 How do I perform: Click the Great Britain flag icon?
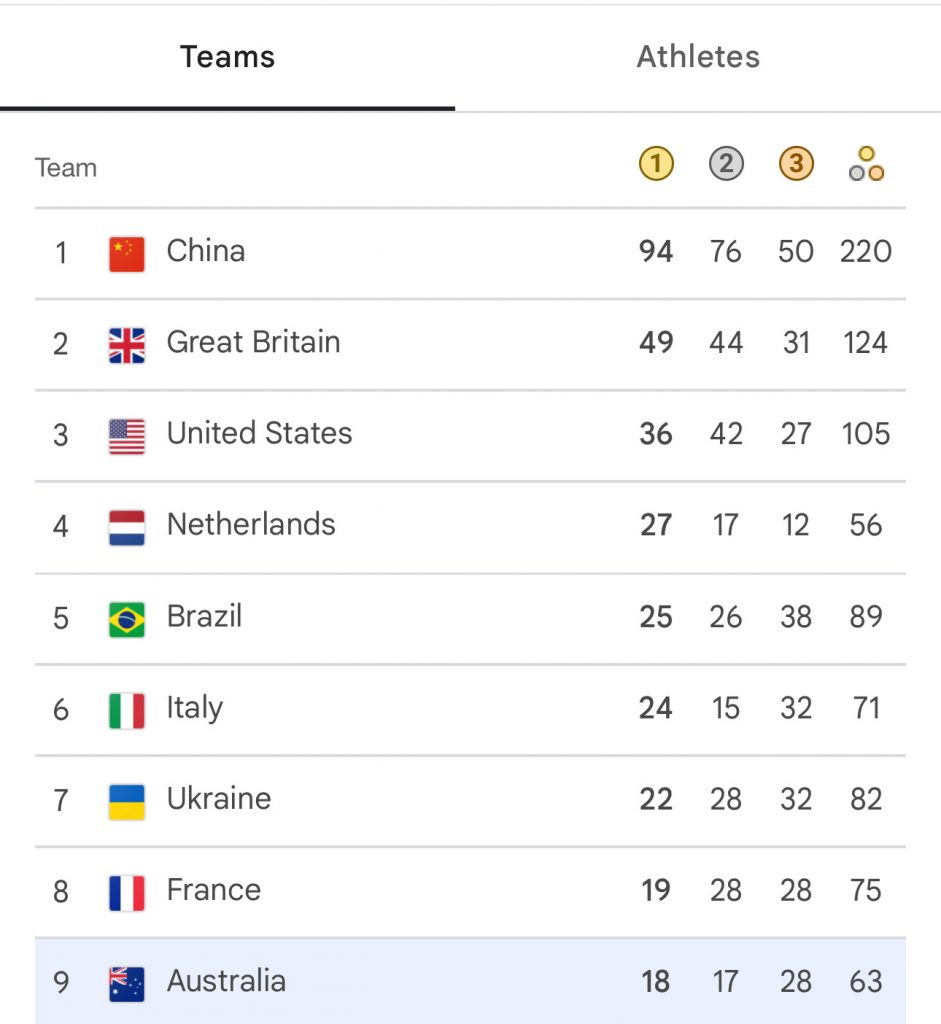click(127, 345)
